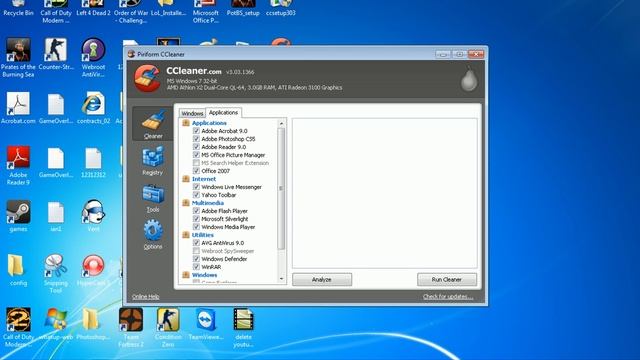
Task: Click the empty results pane in CCleaner
Action: pos(384,193)
